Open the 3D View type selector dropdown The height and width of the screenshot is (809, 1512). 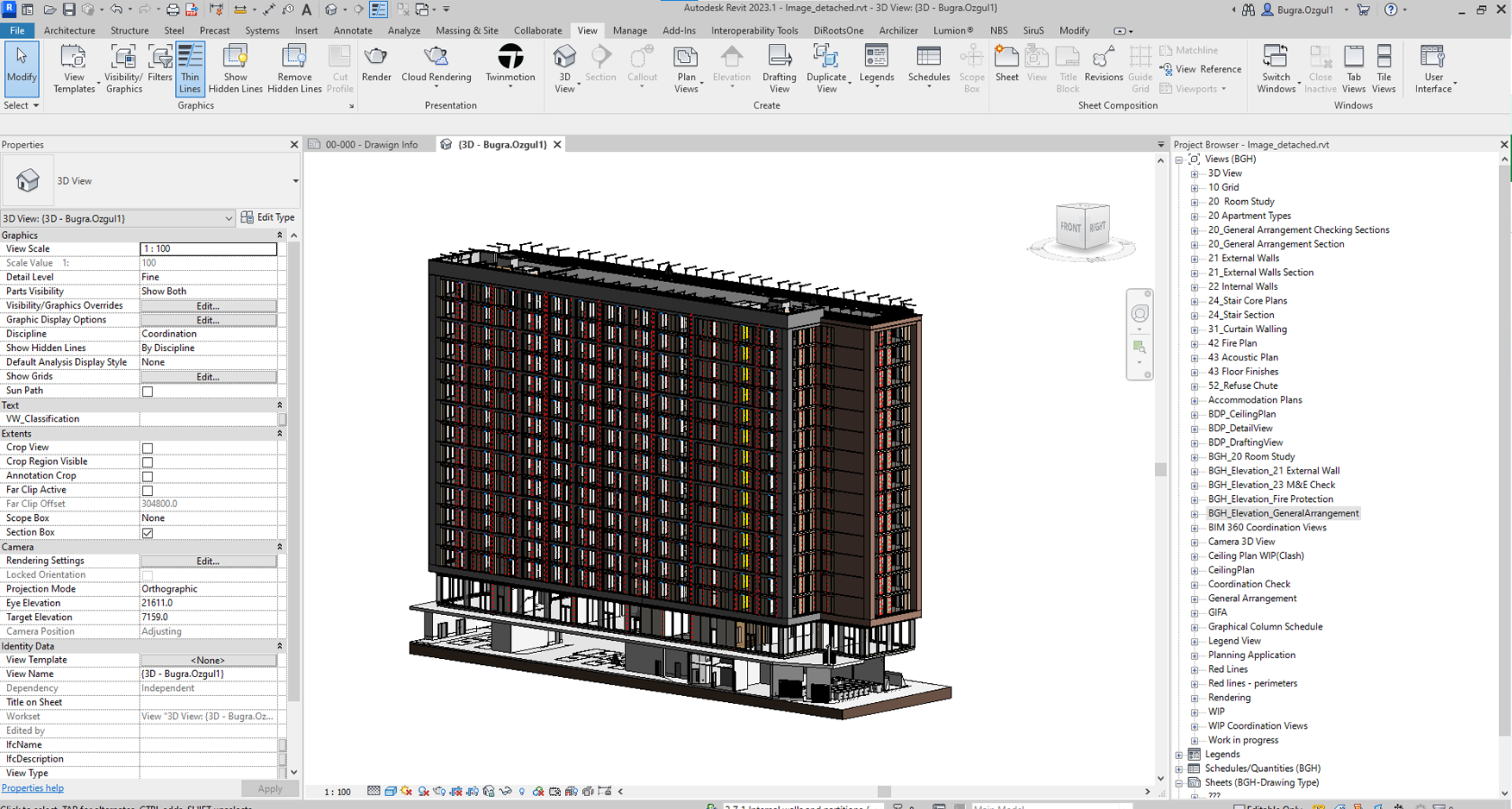[x=295, y=181]
